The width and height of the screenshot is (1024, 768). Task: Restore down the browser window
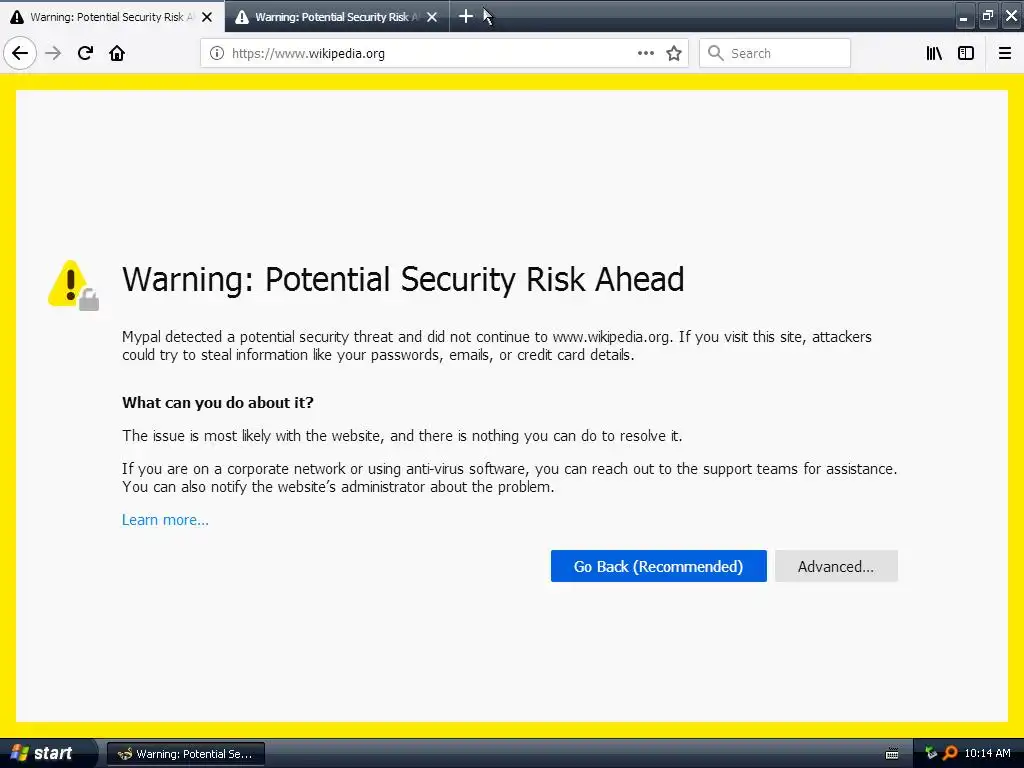987,16
